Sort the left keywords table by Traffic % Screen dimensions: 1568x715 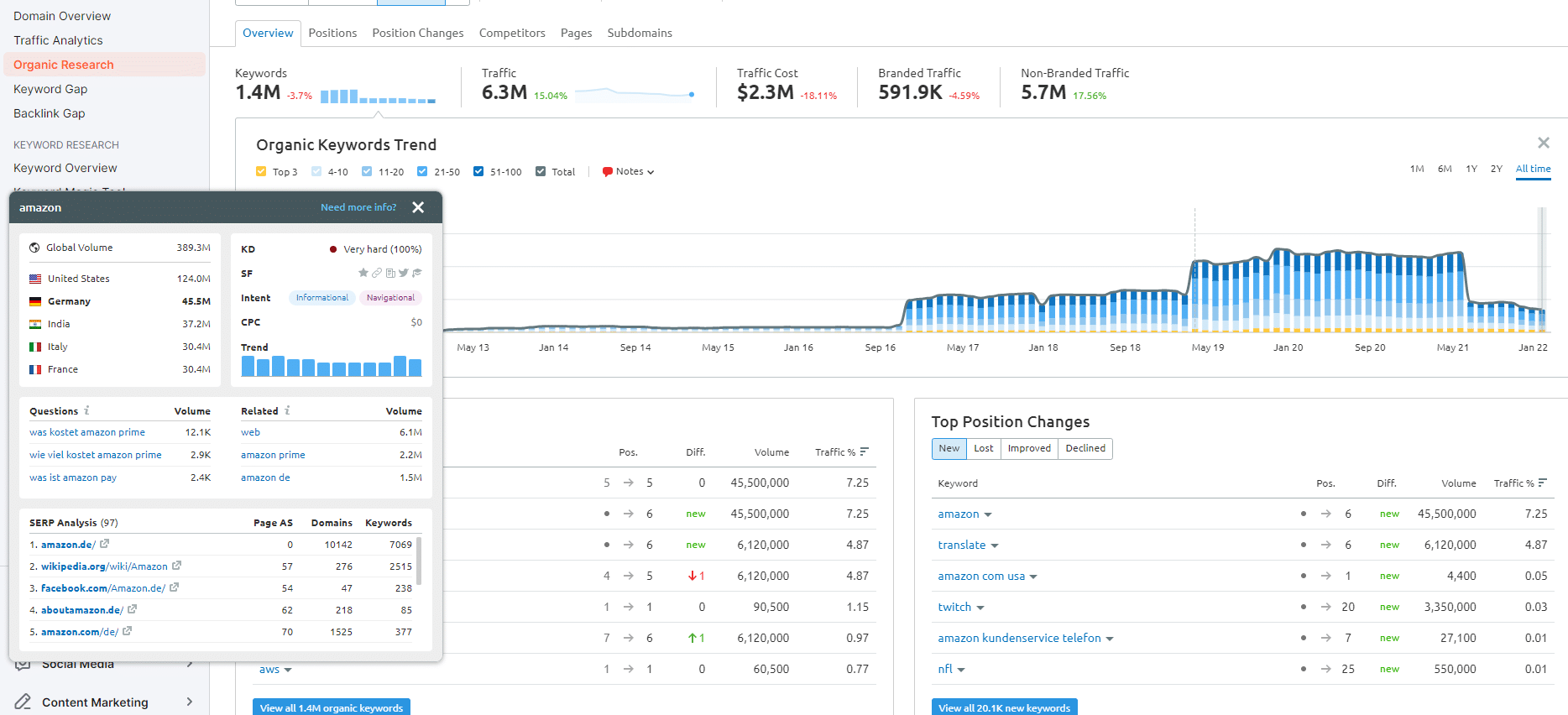pyautogui.click(x=842, y=452)
